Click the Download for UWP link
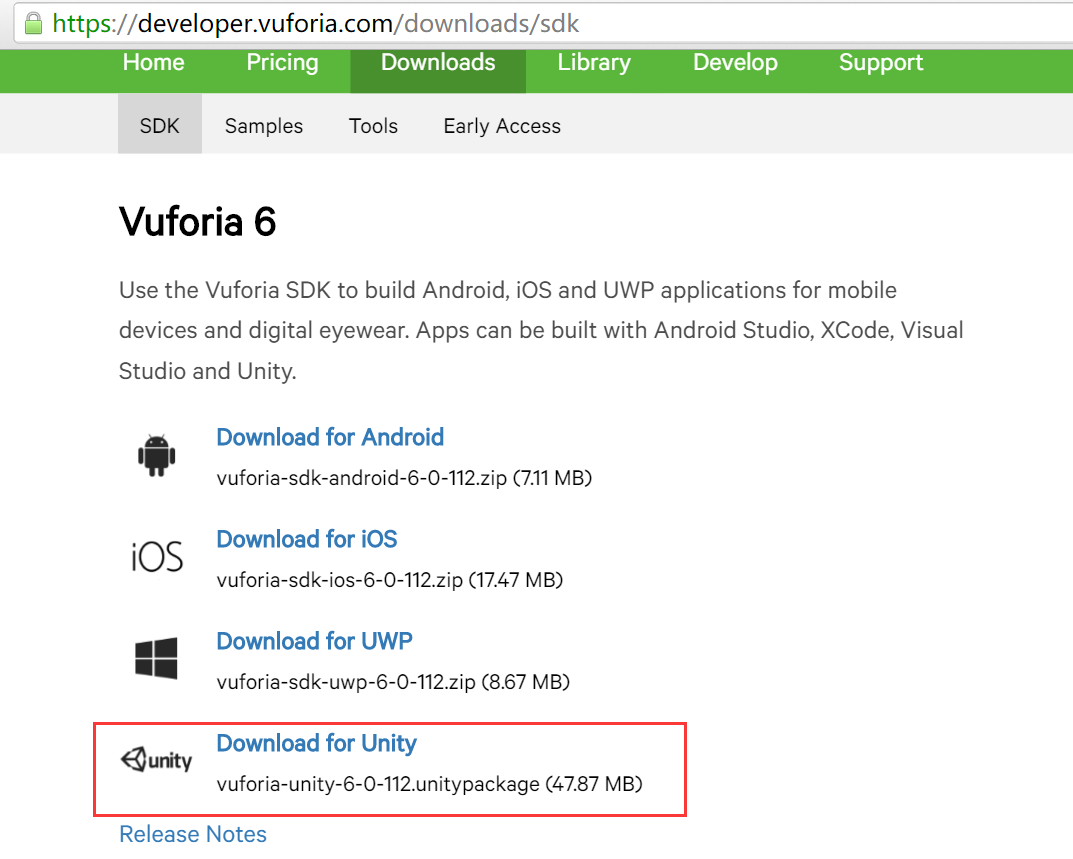This screenshot has width=1073, height=859. point(314,641)
